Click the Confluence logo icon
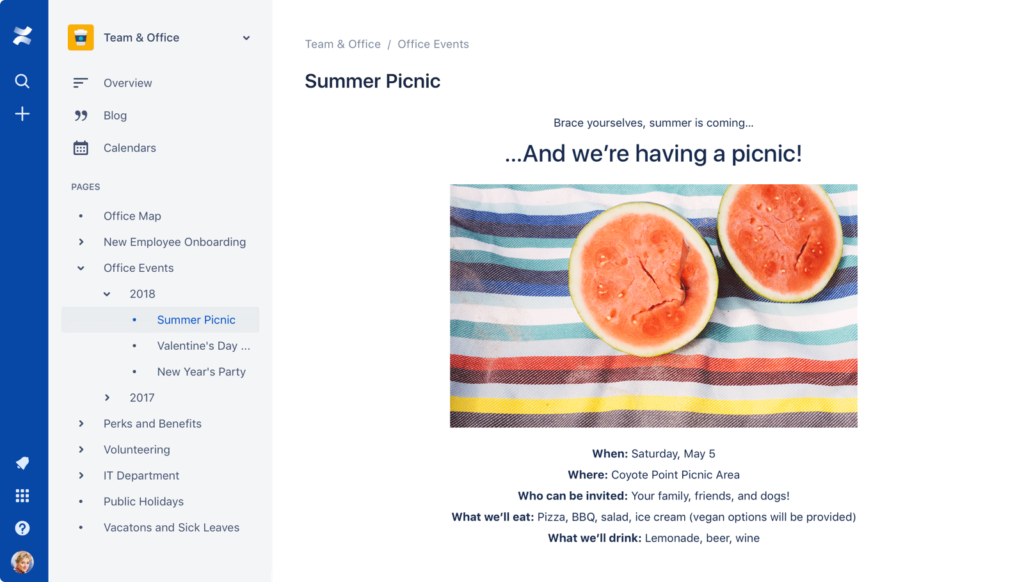 (x=22, y=37)
